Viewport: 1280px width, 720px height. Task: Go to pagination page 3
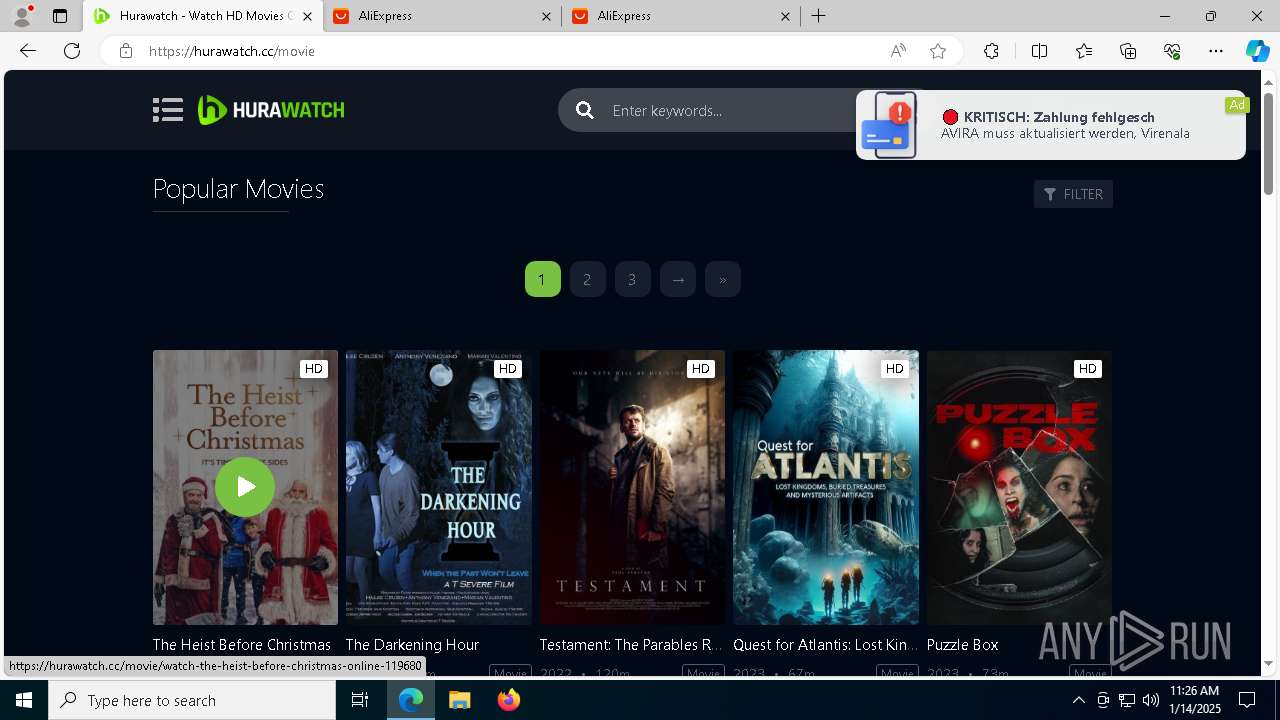(x=632, y=279)
